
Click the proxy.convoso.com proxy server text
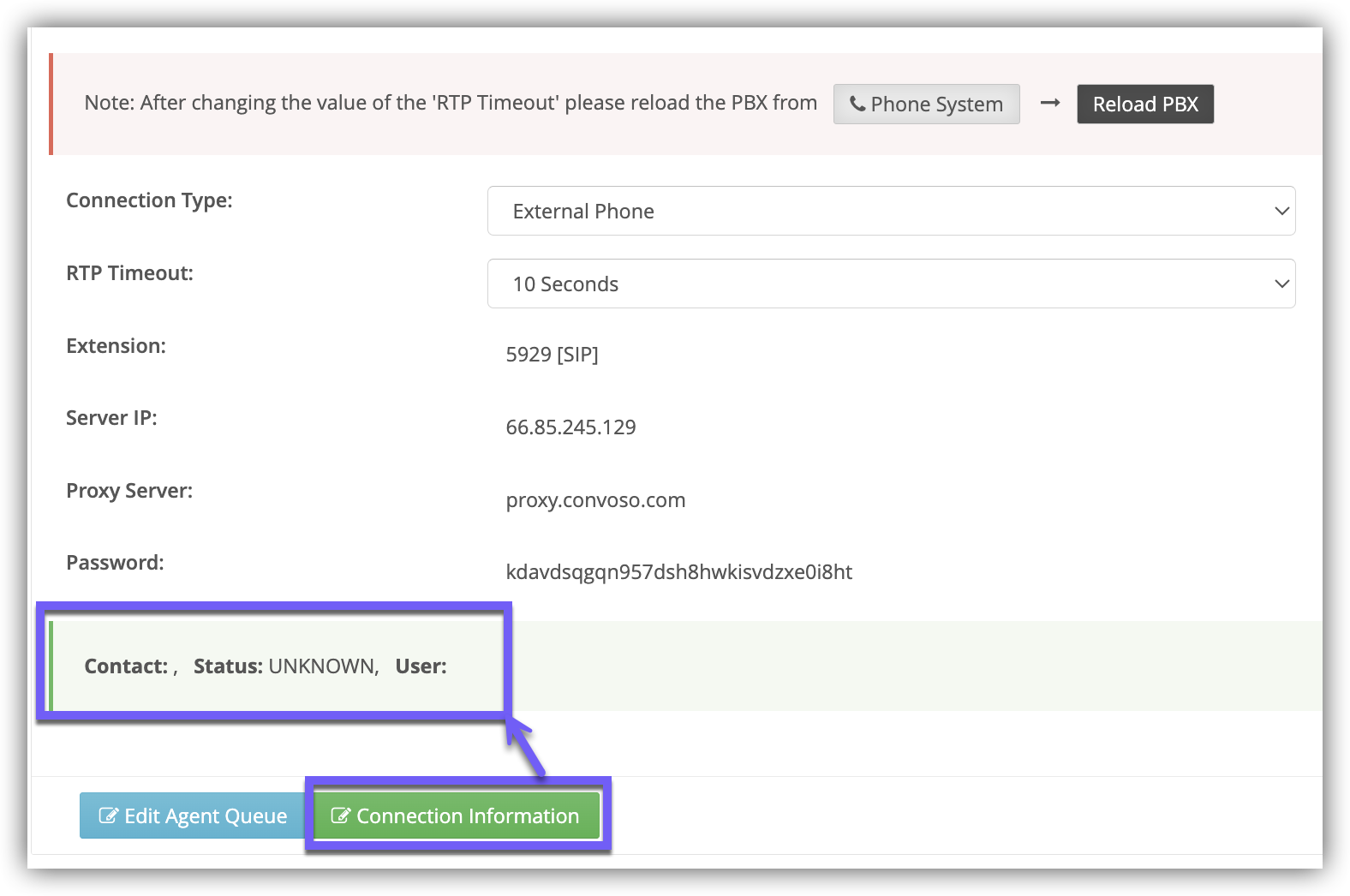click(x=595, y=500)
